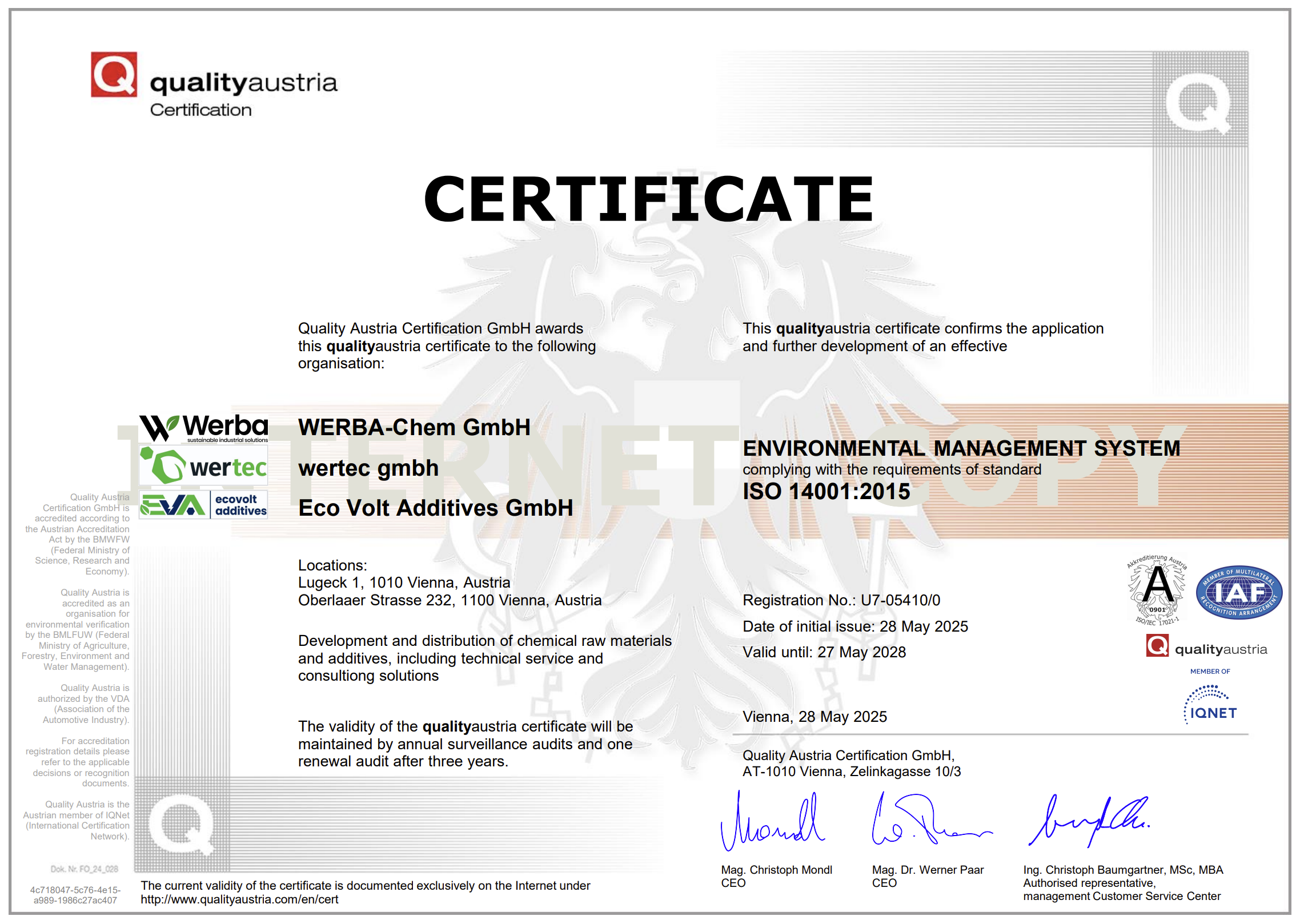This screenshot has height=924, width=1300.
Task: Click the small qualityaustria logo above MEMBER OF
Action: pos(1206,646)
